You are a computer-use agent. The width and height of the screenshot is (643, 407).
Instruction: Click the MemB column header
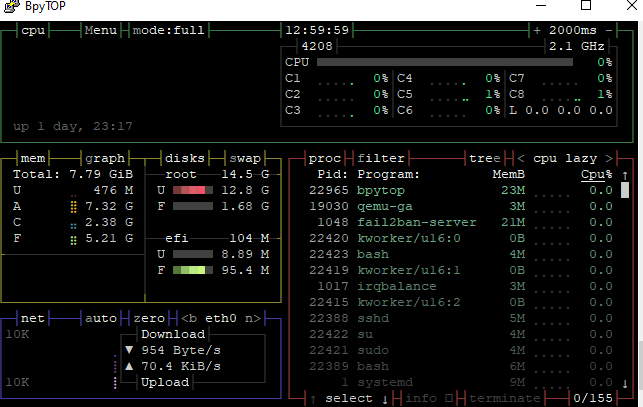pos(508,174)
